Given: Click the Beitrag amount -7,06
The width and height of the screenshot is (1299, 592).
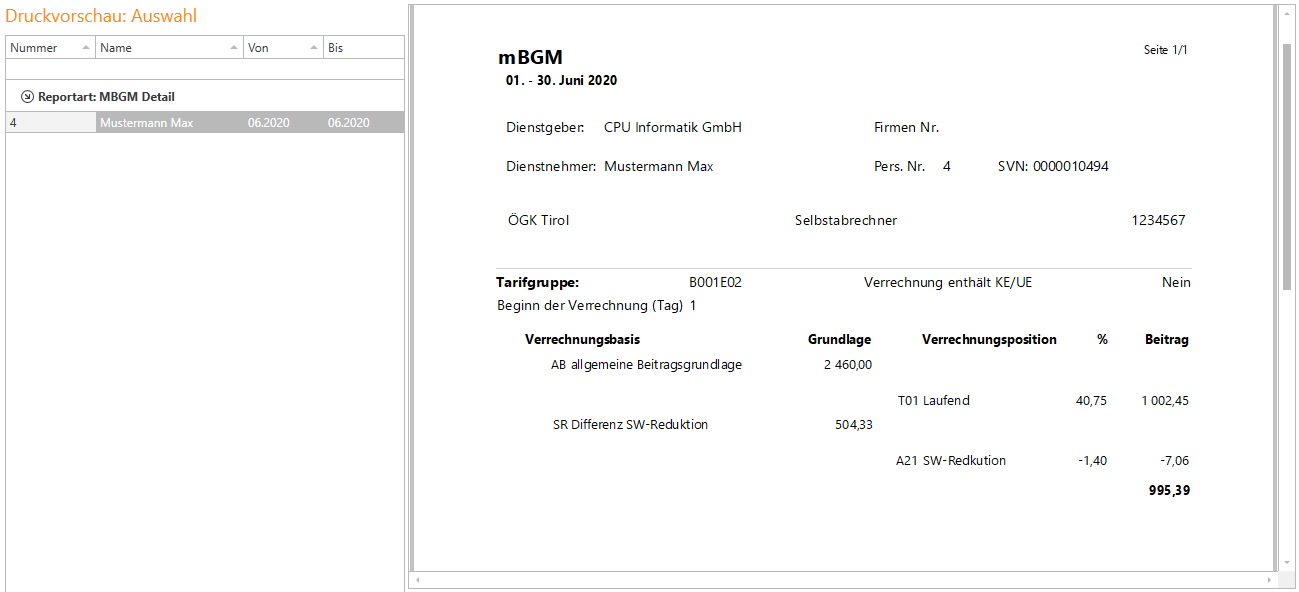Looking at the screenshot, I should 1174,461.
